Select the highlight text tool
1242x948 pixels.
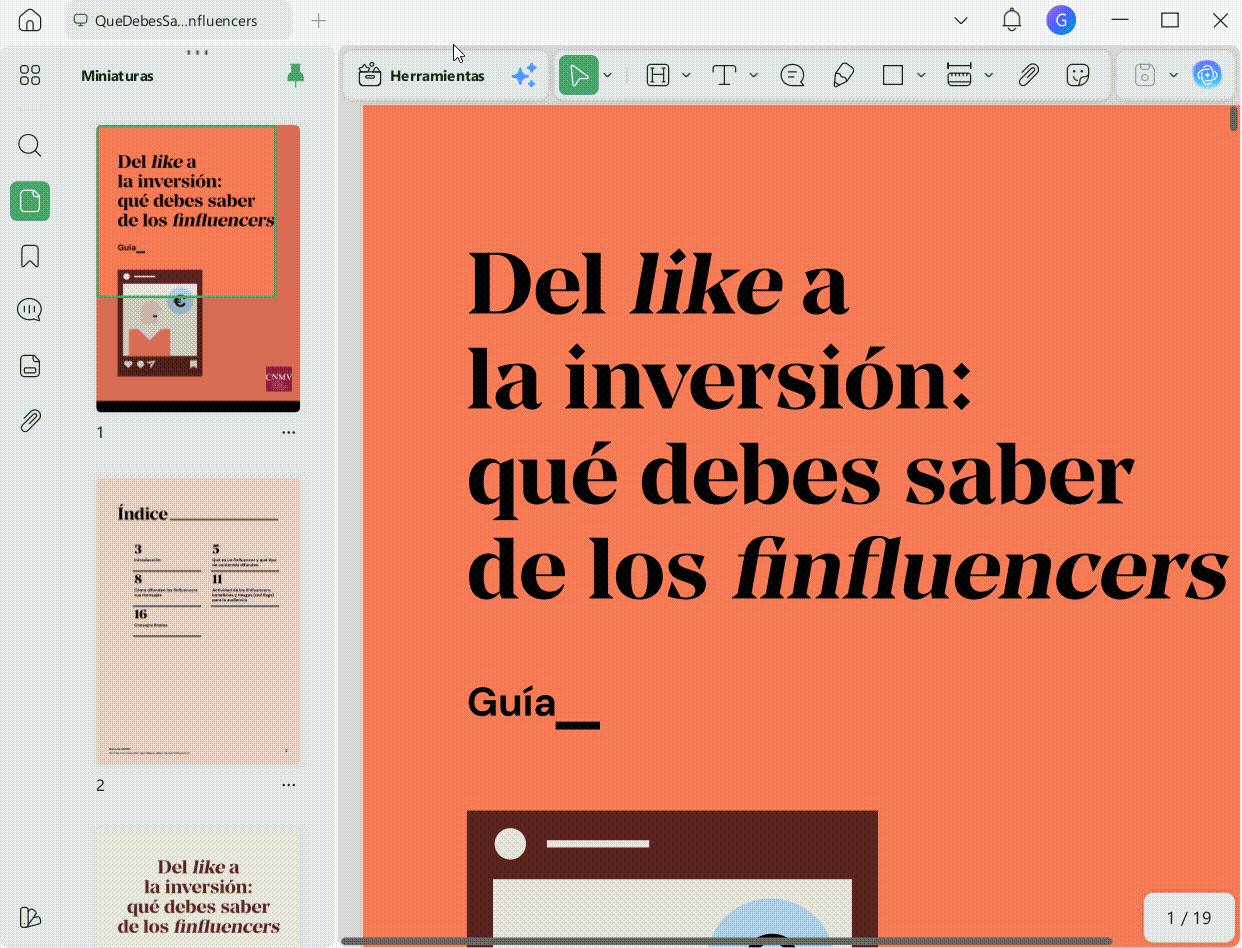pyautogui.click(x=658, y=75)
